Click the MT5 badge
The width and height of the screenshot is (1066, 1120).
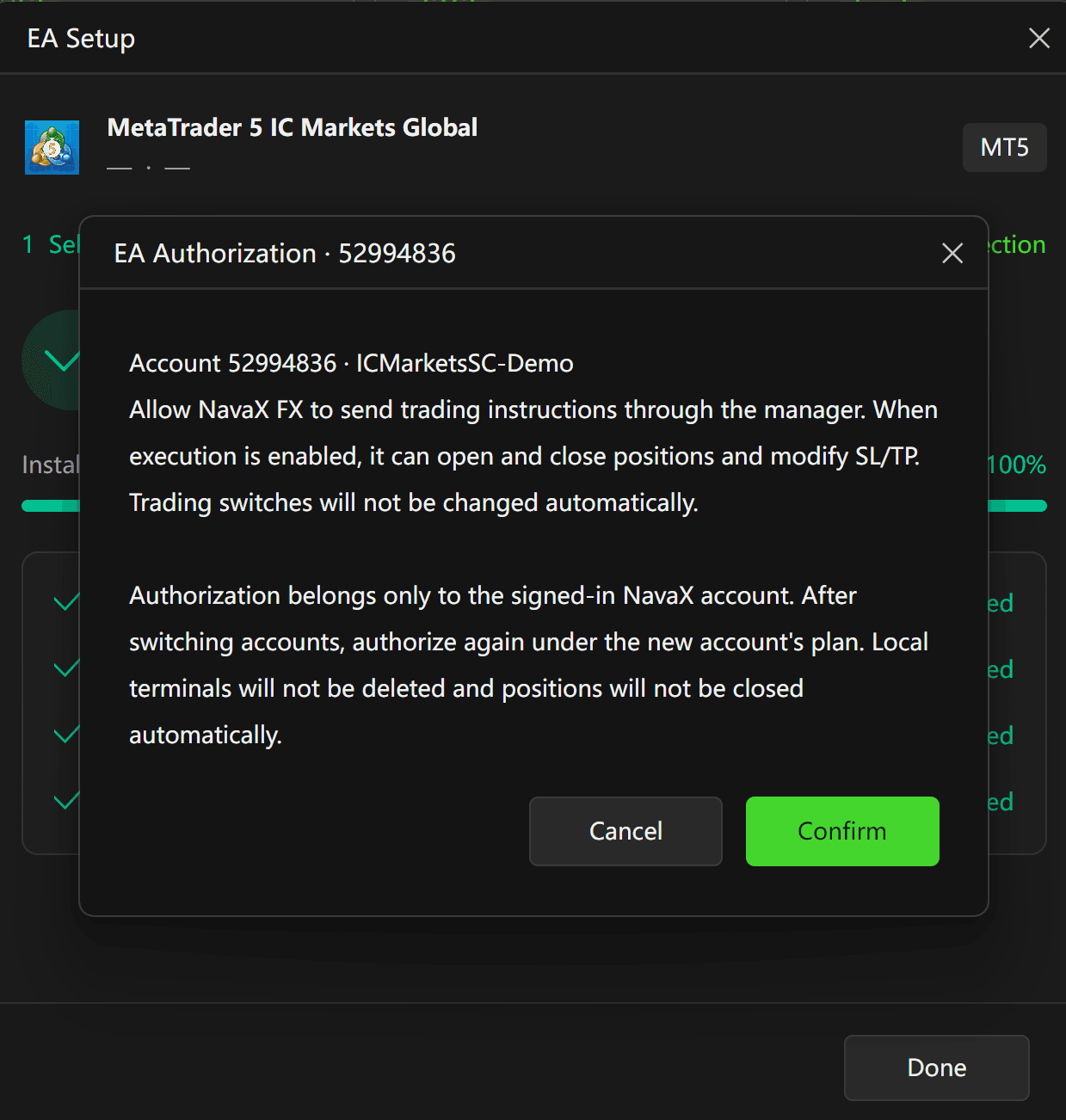click(1005, 147)
